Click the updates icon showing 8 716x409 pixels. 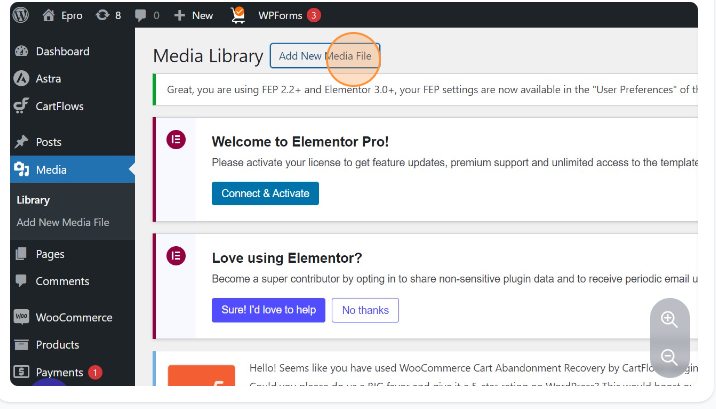(103, 15)
